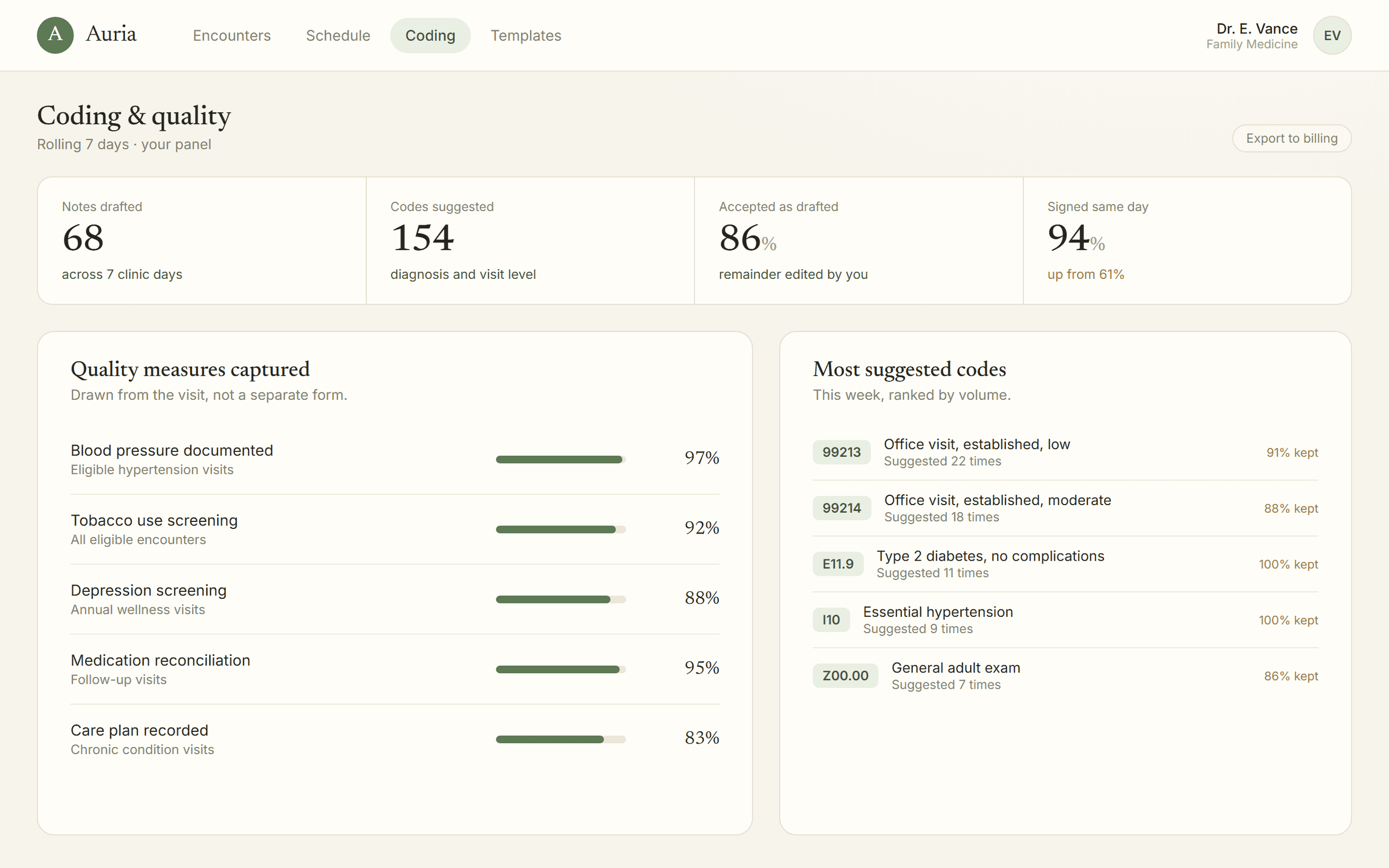
Task: Click the 97% Blood pressure value
Action: pos(701,458)
